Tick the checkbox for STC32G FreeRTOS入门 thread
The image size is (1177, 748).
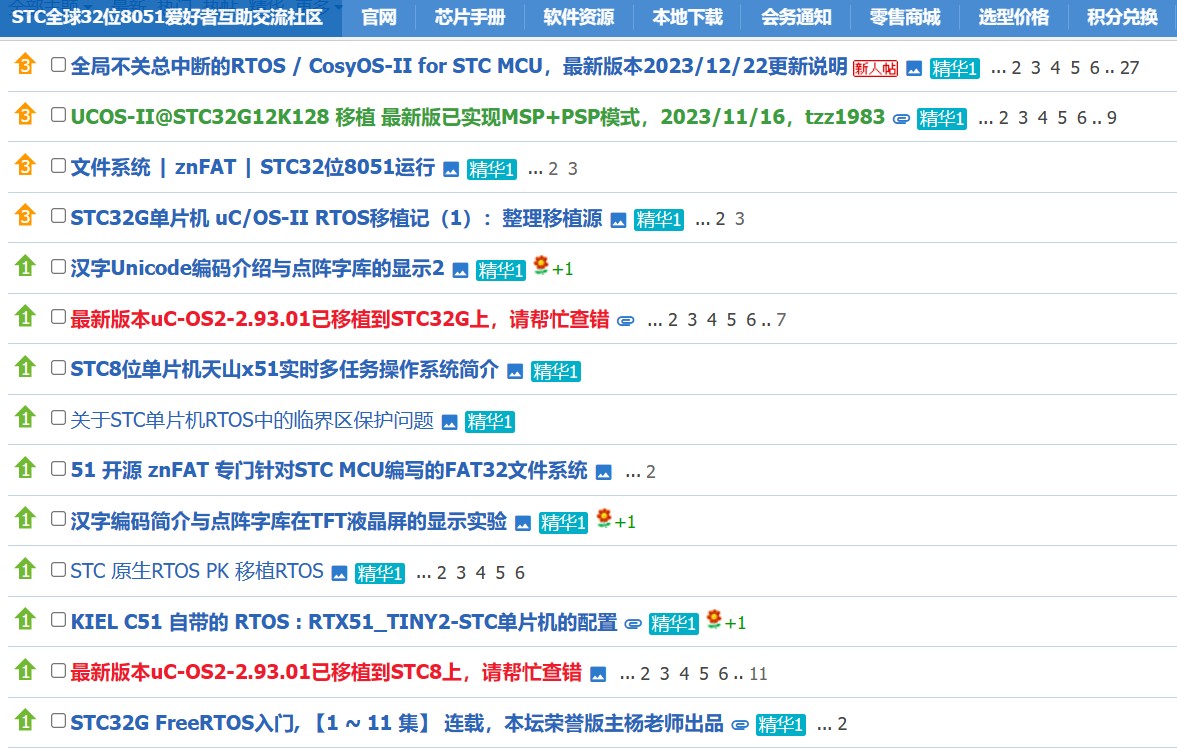(x=59, y=720)
